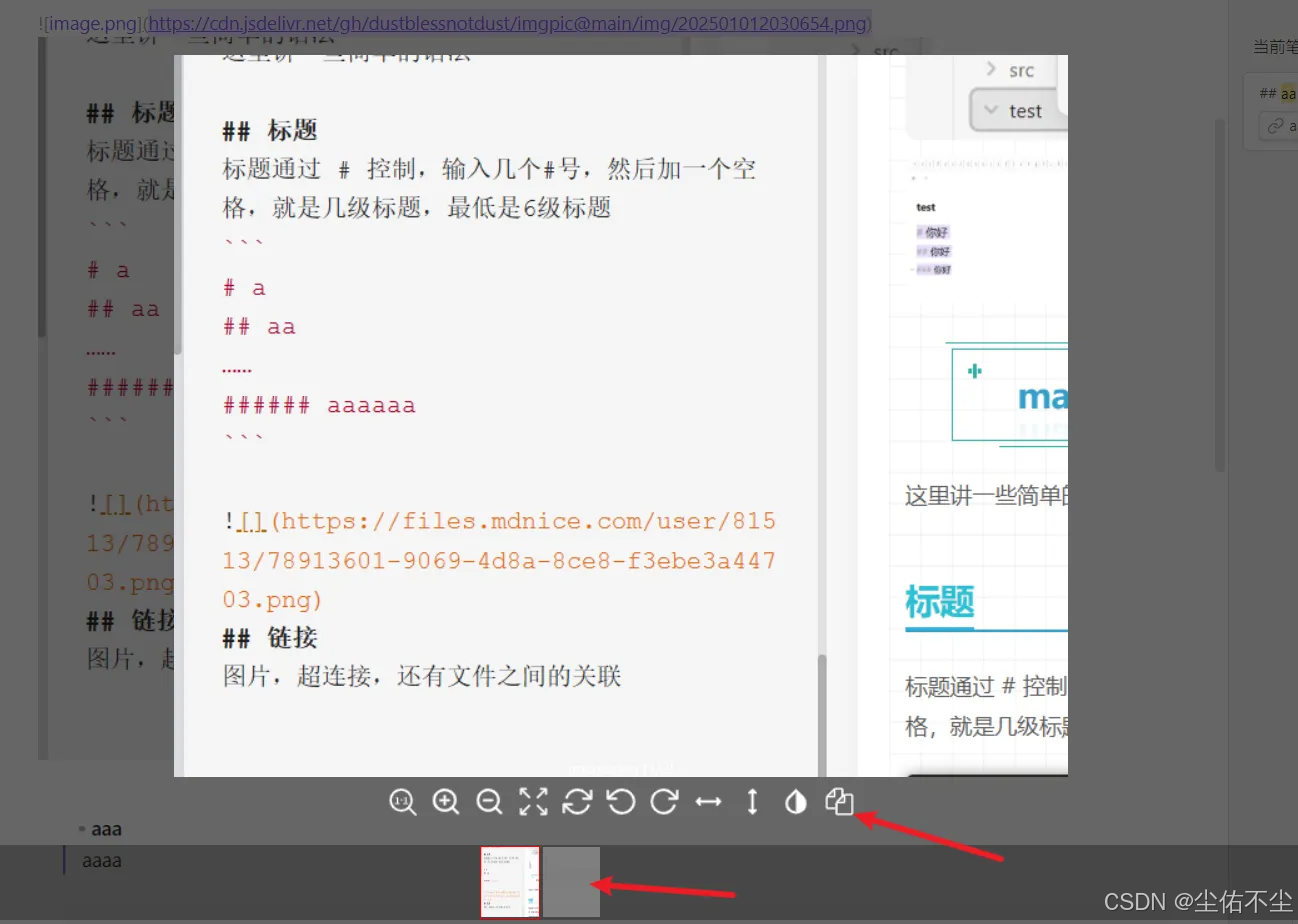Reset the image with the circular refresh icon
The height and width of the screenshot is (924, 1298).
(x=577, y=802)
